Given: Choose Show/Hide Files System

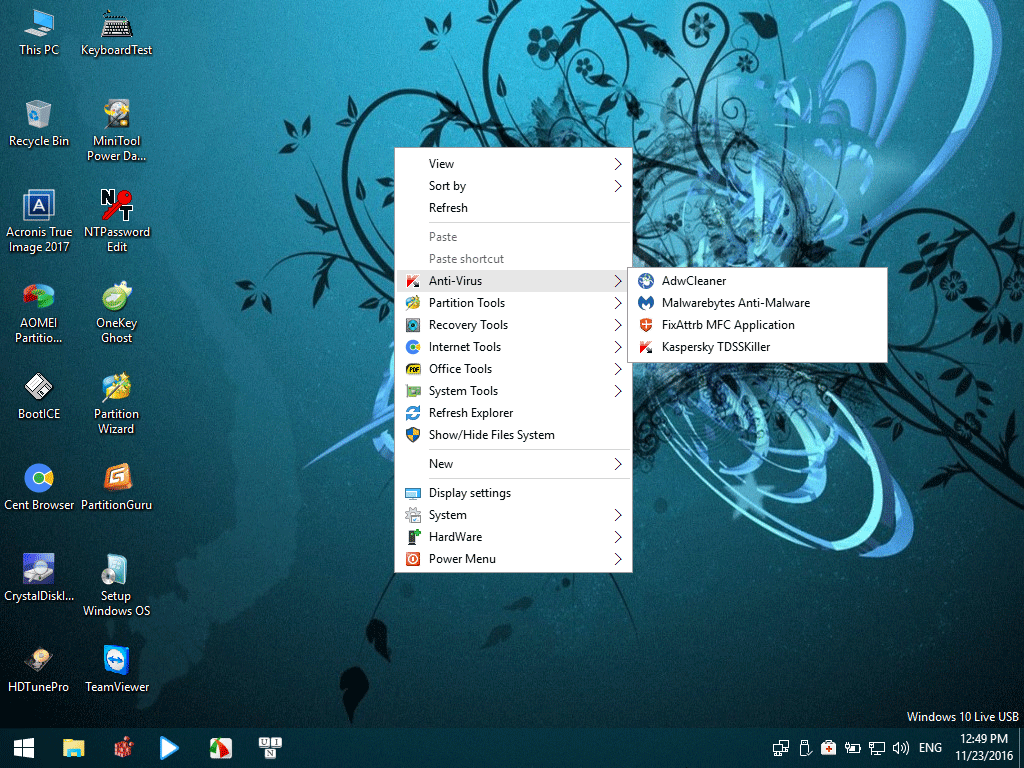Looking at the screenshot, I should point(513,435).
